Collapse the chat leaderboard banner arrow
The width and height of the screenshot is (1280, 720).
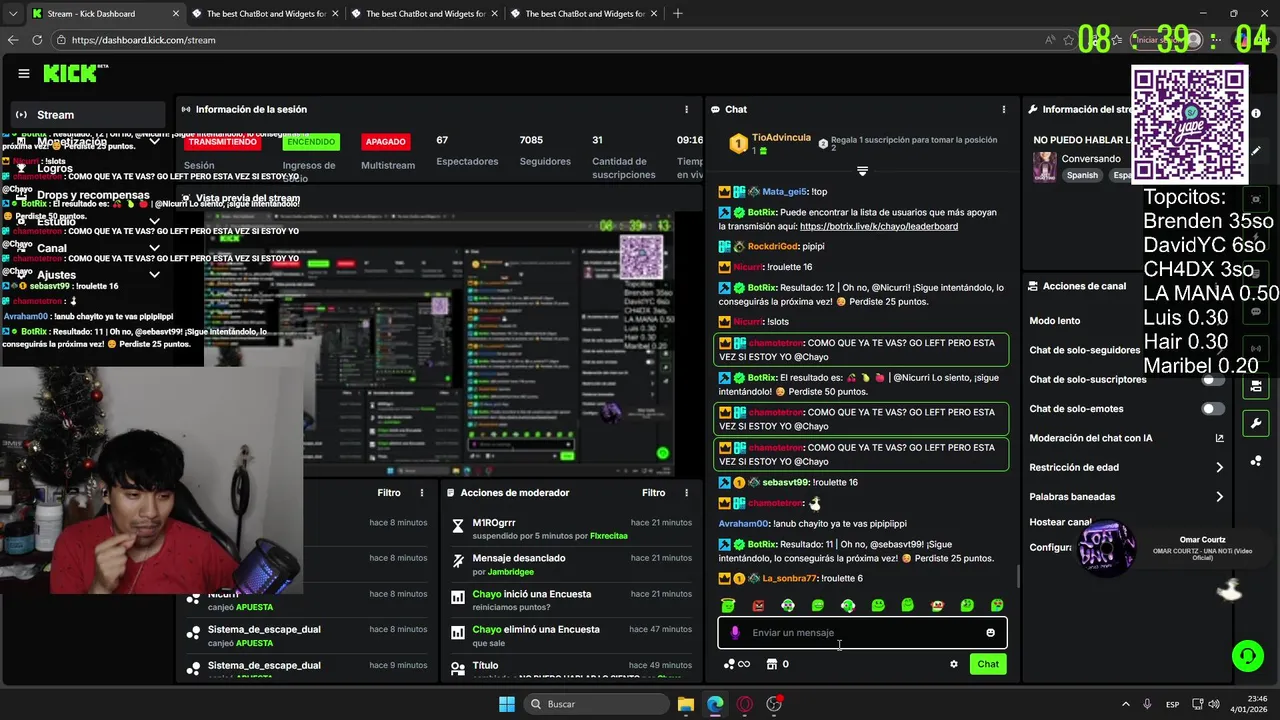point(862,171)
